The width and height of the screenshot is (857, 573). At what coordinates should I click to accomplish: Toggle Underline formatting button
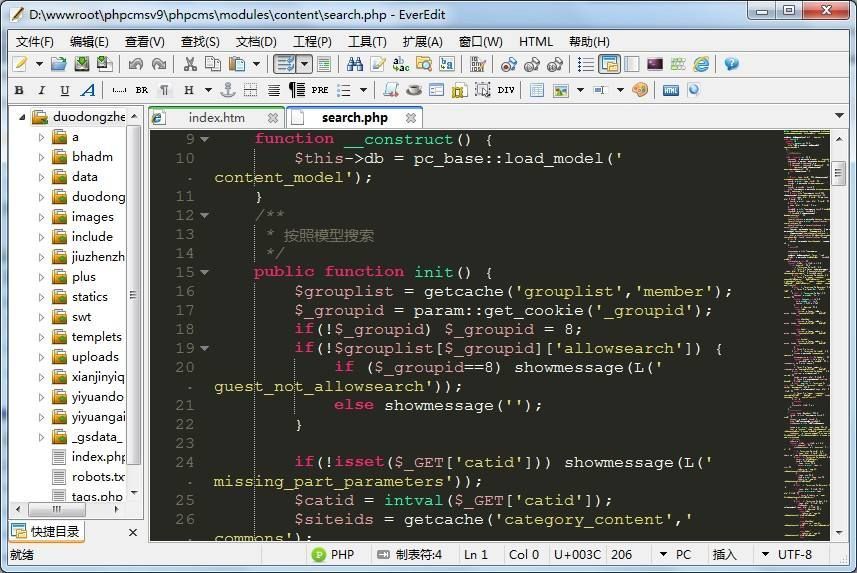[x=64, y=90]
